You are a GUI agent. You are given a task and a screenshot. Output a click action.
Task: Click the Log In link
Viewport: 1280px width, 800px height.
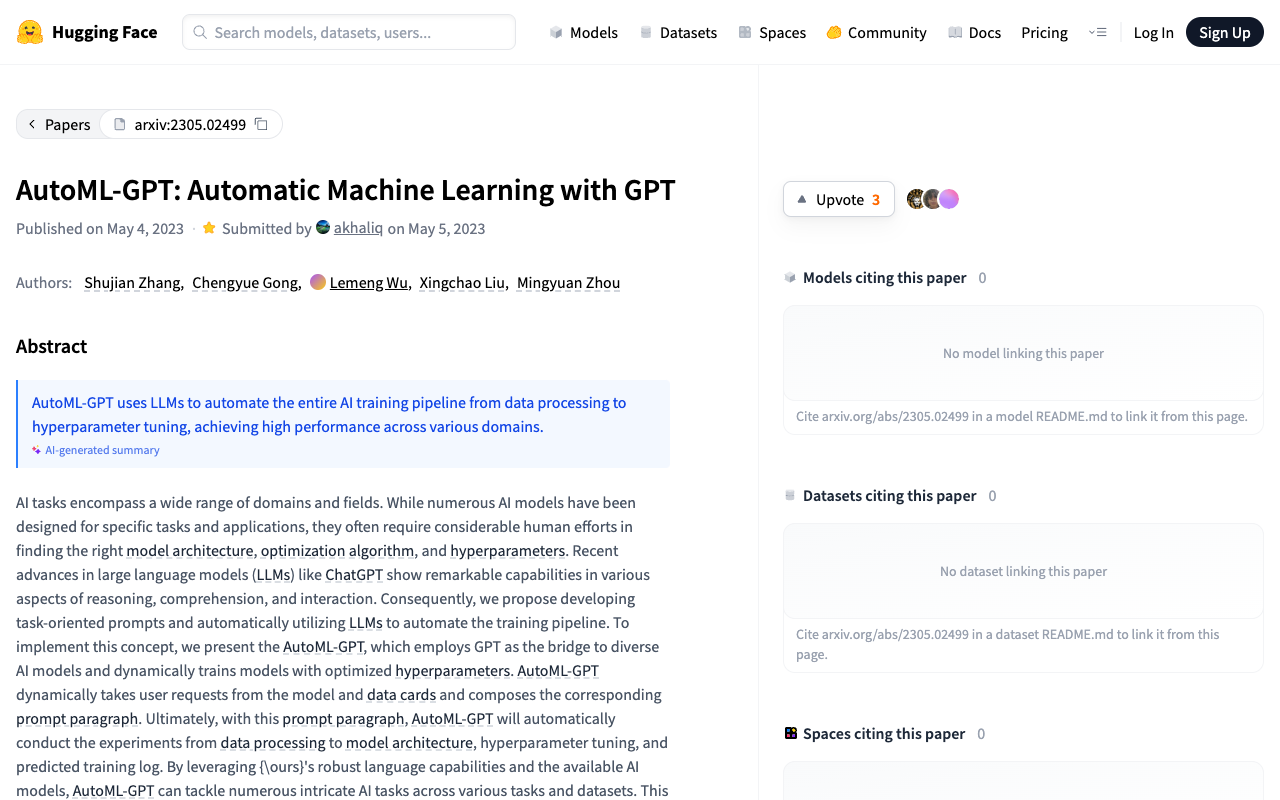coord(1153,32)
